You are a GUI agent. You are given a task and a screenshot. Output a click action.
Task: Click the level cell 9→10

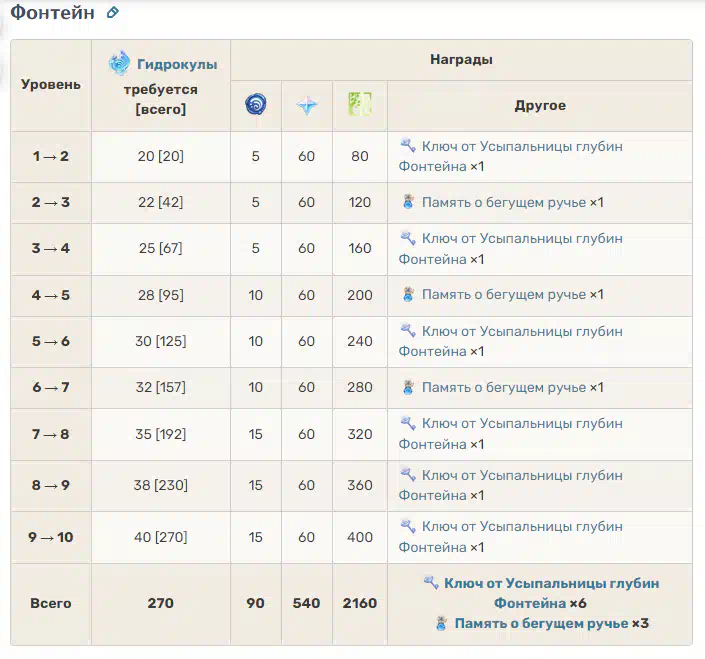(51, 537)
